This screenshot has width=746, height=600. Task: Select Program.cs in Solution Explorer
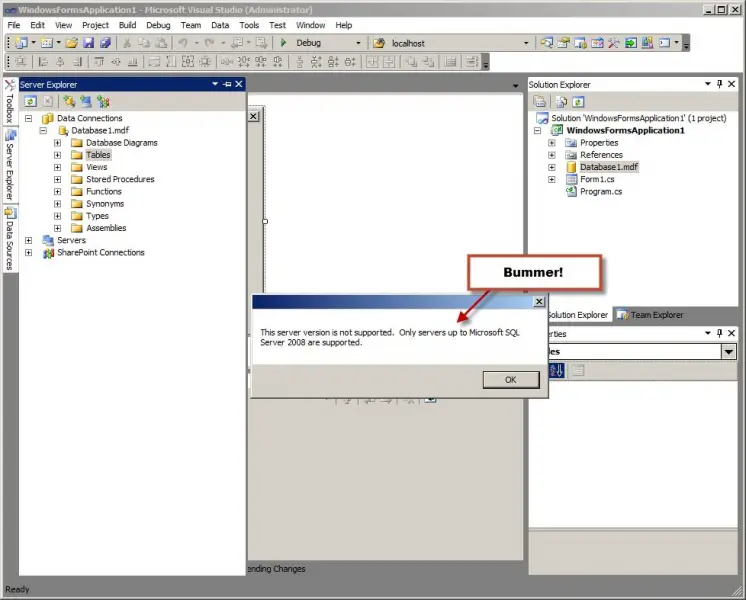[600, 192]
